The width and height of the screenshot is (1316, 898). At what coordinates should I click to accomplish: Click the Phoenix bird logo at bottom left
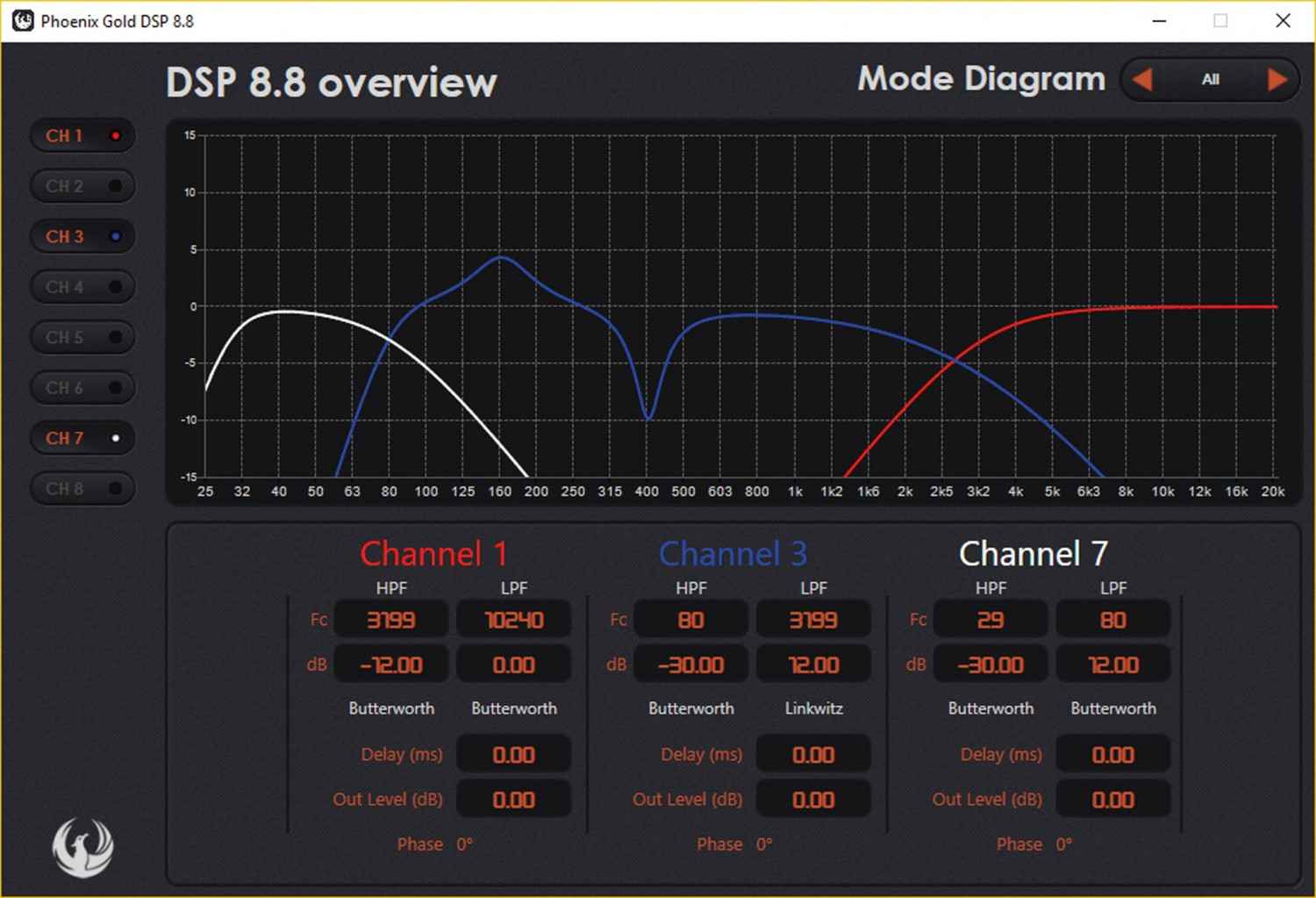pyautogui.click(x=82, y=847)
